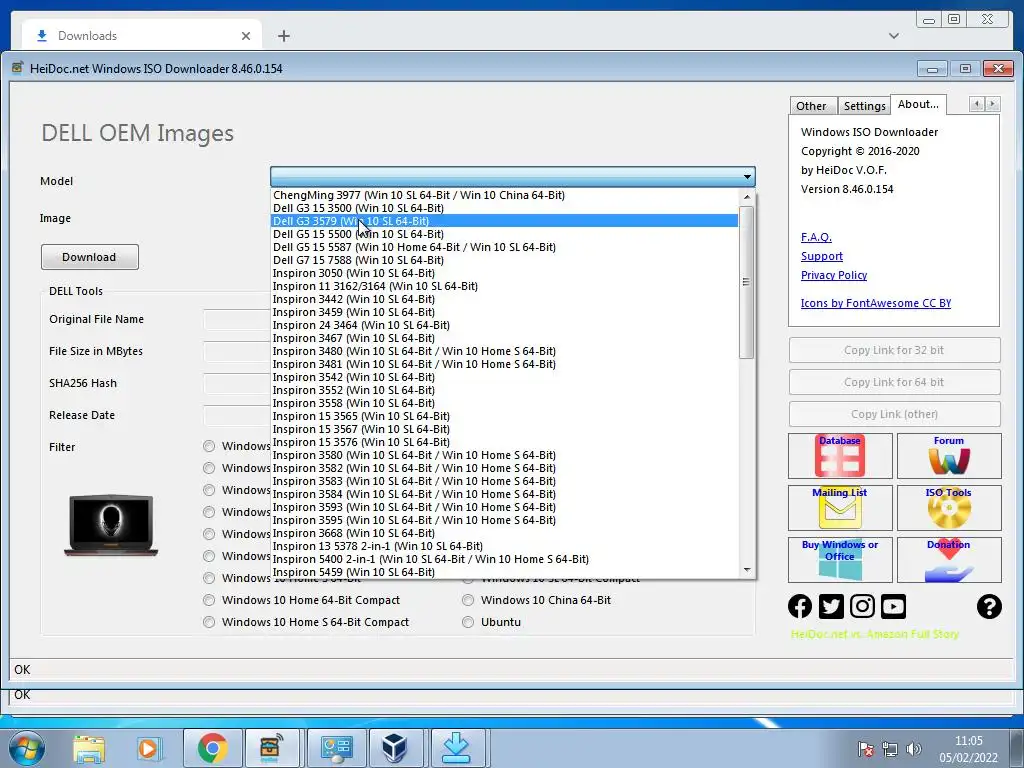
Task: Select Windows 10 Home S 64-Bit Compact filter
Action: coord(306,622)
